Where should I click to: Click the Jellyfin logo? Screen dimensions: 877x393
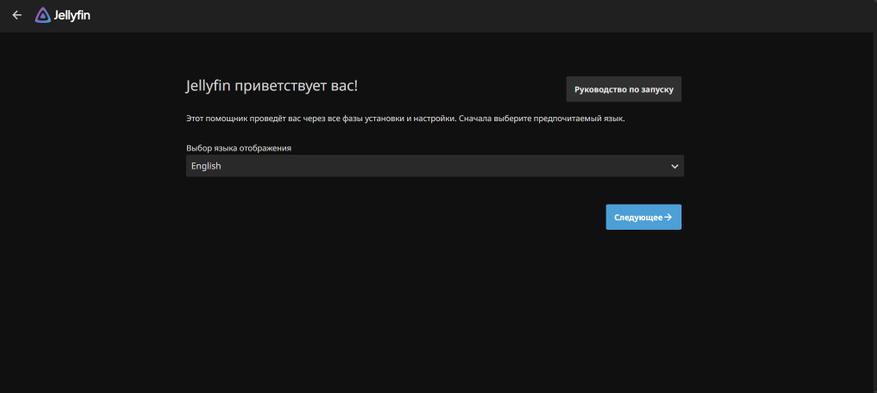pyautogui.click(x=62, y=15)
